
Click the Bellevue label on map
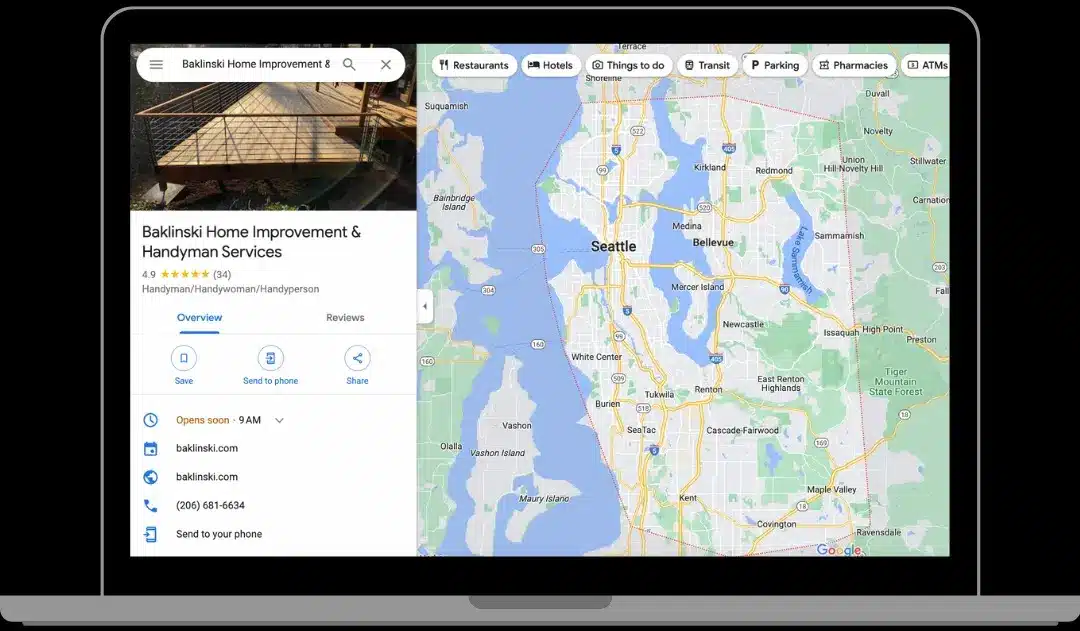click(713, 242)
